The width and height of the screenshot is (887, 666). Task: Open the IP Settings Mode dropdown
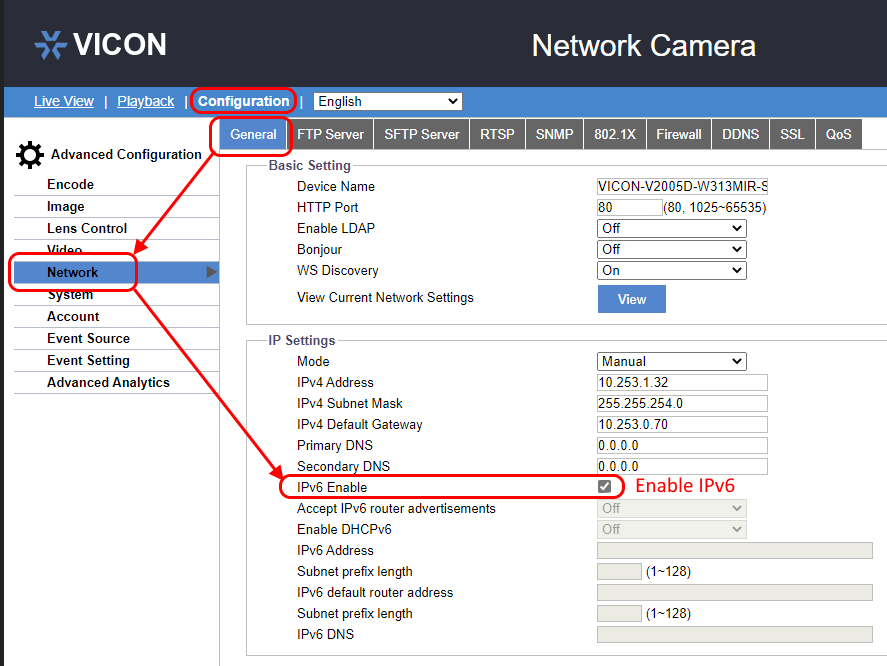(x=671, y=361)
